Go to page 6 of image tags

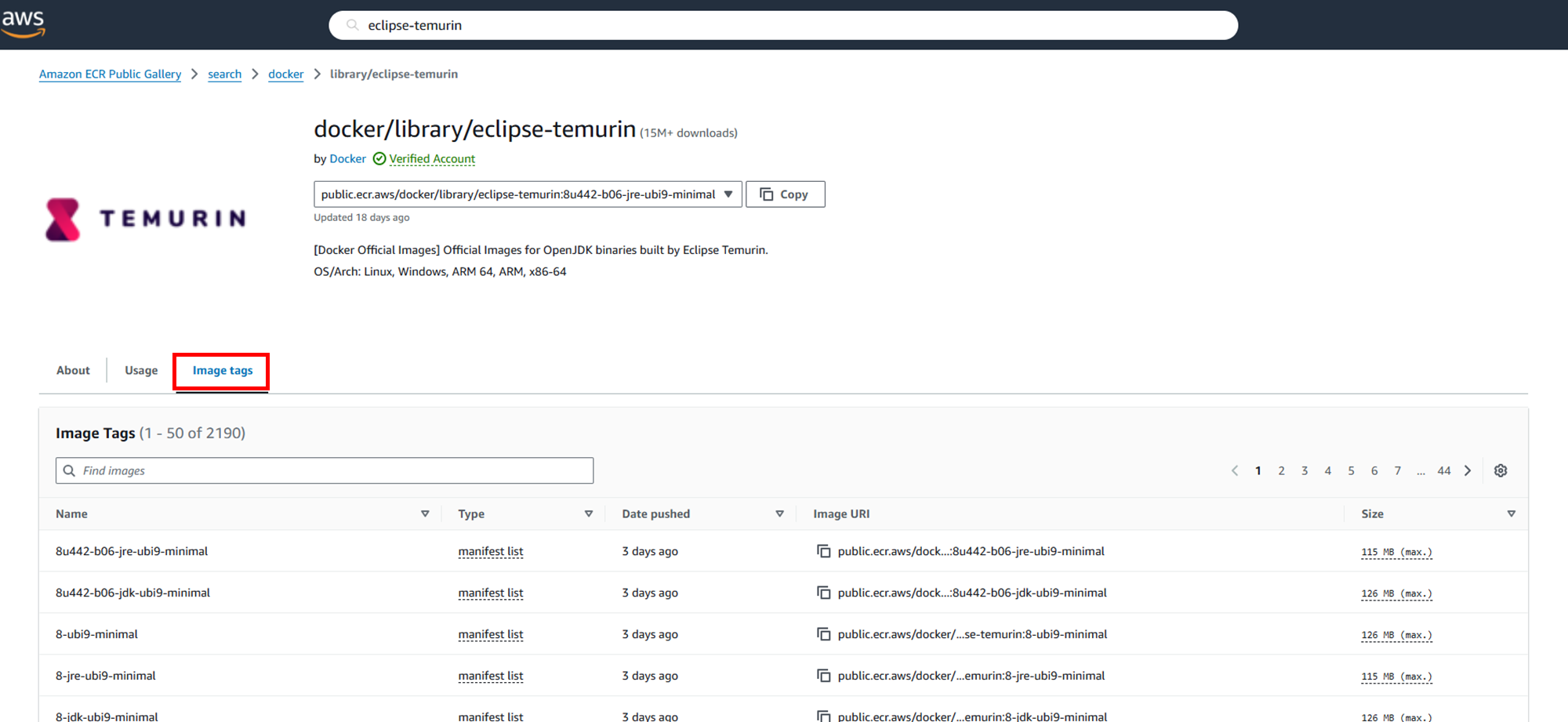coord(1374,470)
